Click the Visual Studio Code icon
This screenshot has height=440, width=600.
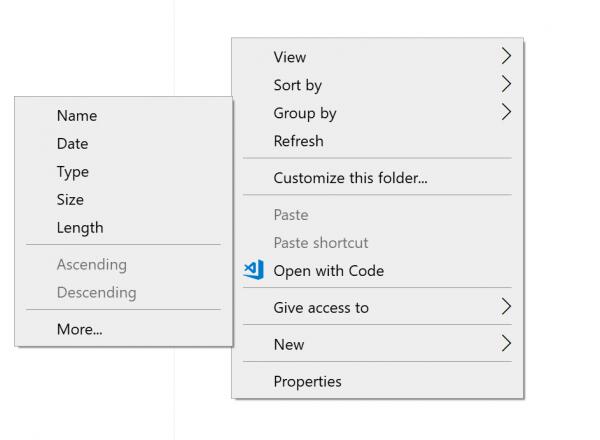click(x=254, y=270)
